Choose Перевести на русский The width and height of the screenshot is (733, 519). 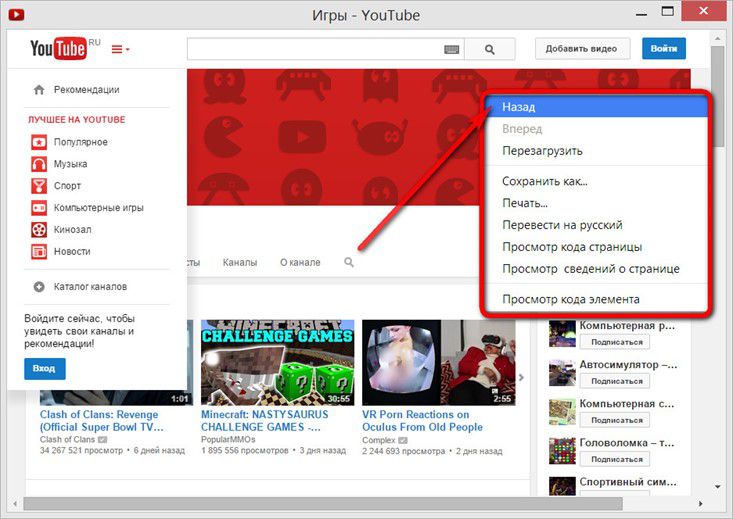click(597, 225)
